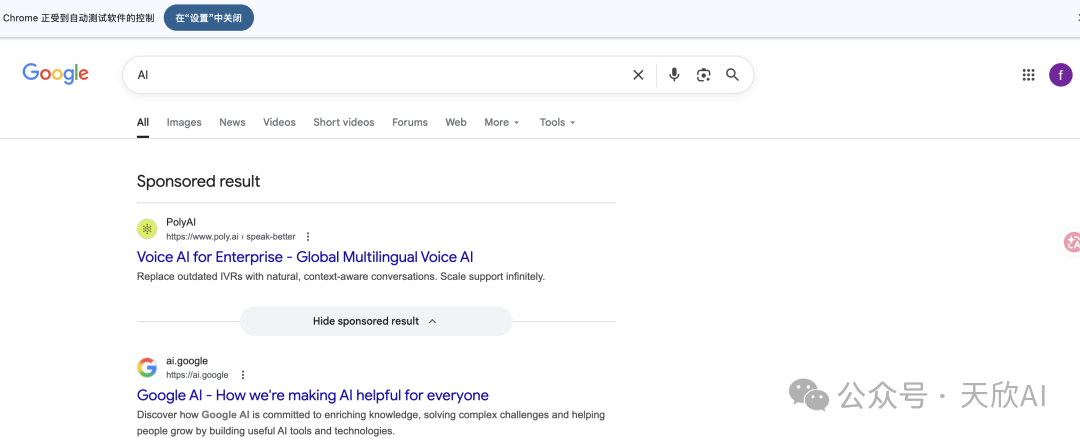Click the PolyAI site favicon

pyautogui.click(x=147, y=229)
